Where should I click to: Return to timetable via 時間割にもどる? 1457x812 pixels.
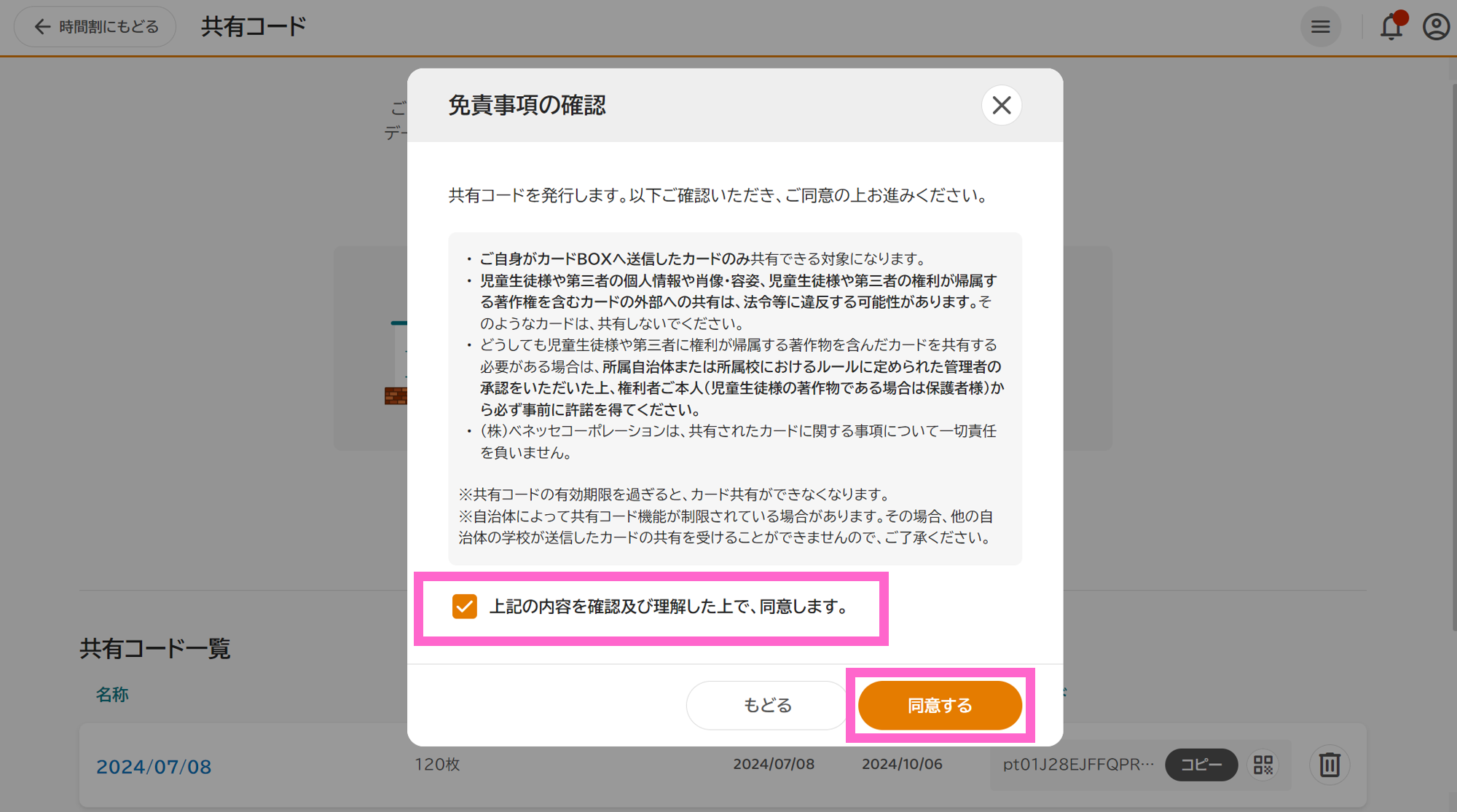[x=95, y=26]
